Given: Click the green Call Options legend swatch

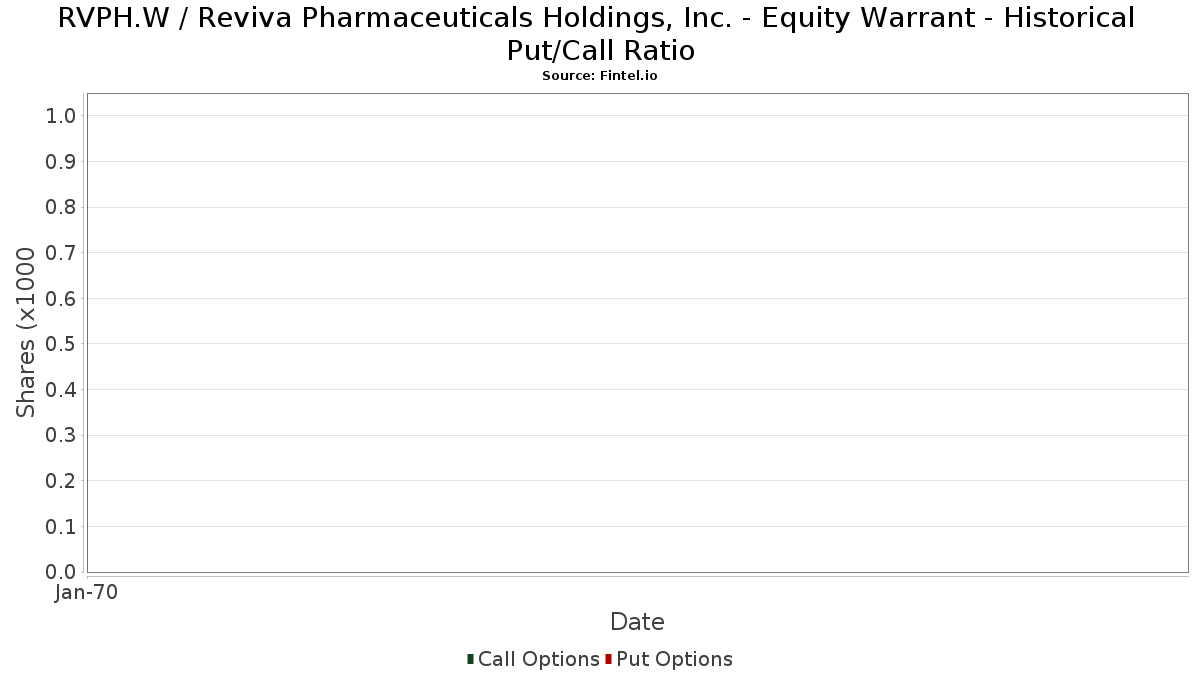Looking at the screenshot, I should coord(470,659).
